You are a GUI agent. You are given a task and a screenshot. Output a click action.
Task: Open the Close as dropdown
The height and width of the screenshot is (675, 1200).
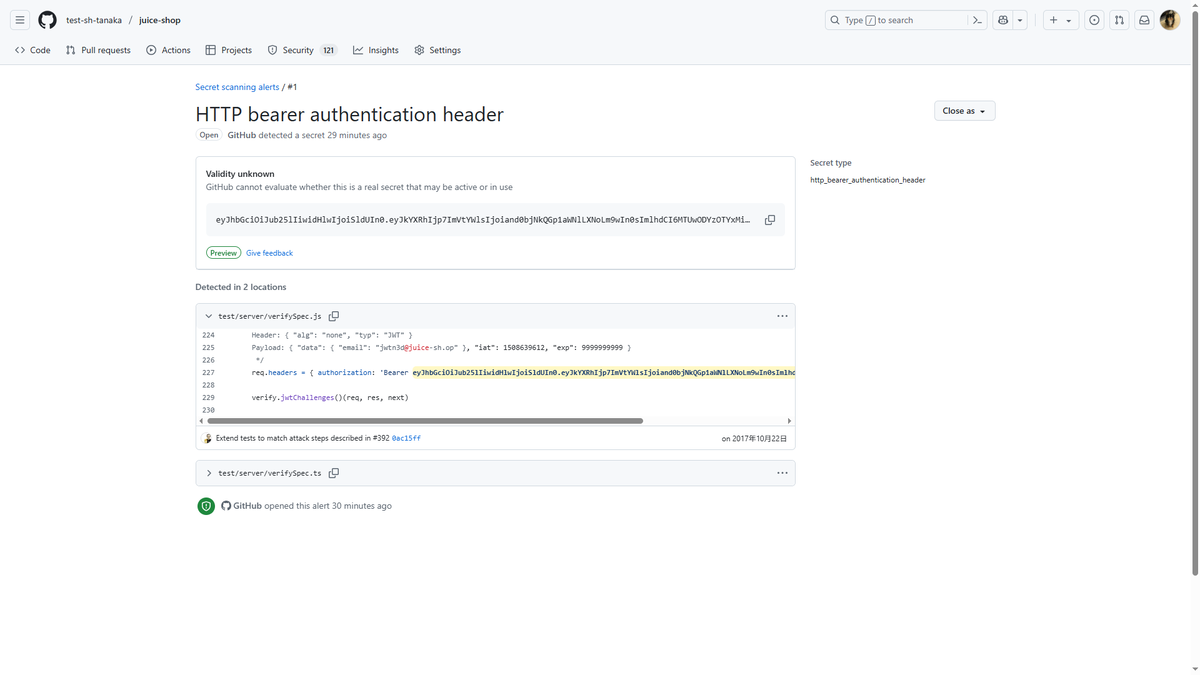tap(964, 111)
